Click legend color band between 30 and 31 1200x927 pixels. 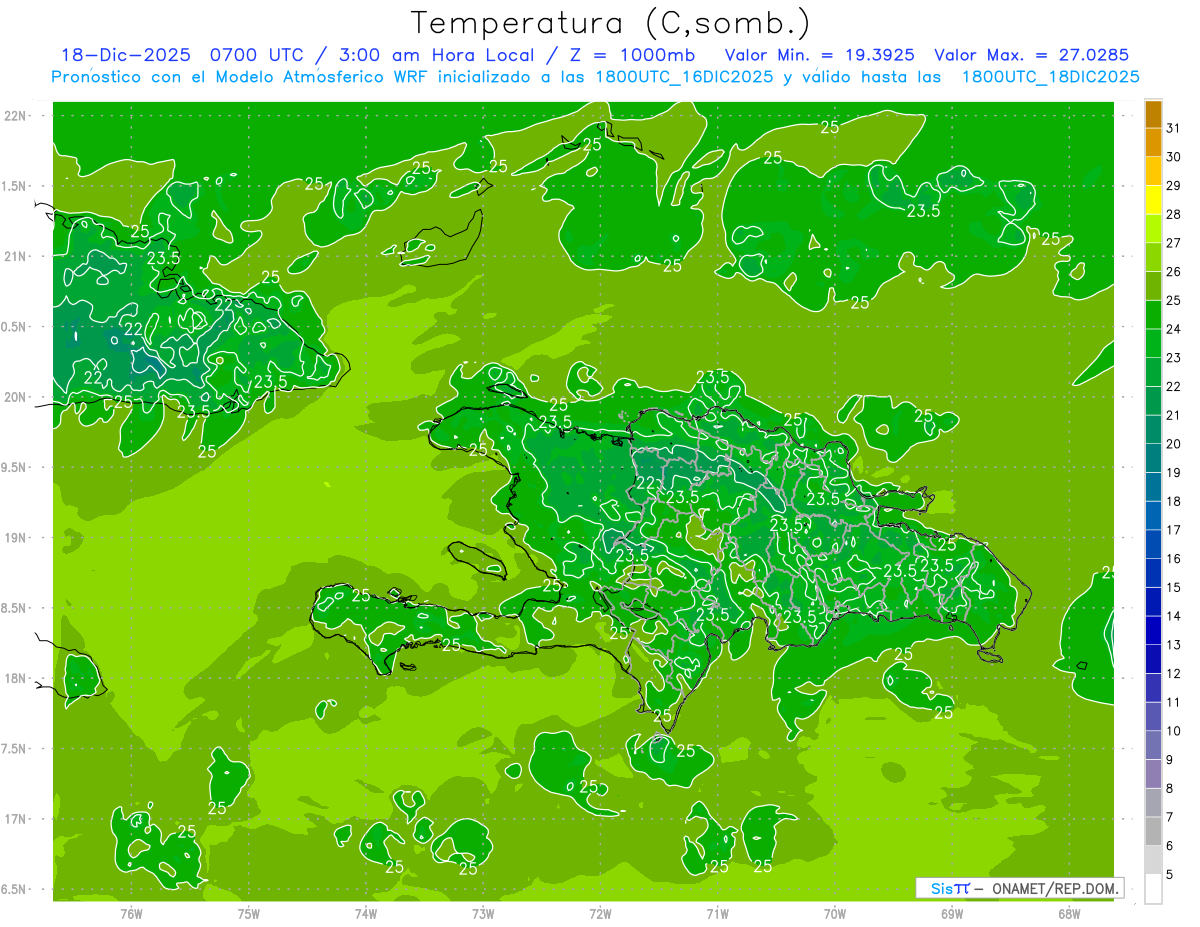pos(1153,142)
